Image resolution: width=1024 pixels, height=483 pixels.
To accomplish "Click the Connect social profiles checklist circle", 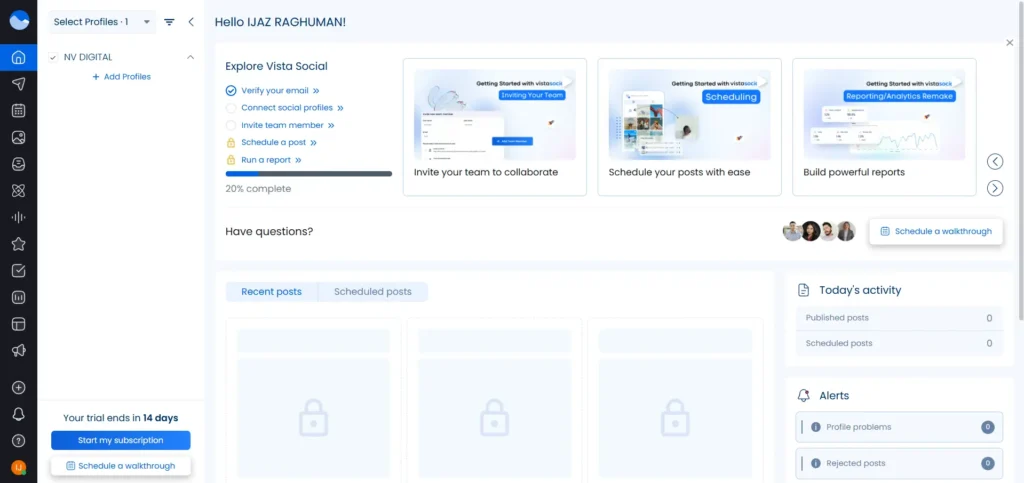I will point(231,108).
